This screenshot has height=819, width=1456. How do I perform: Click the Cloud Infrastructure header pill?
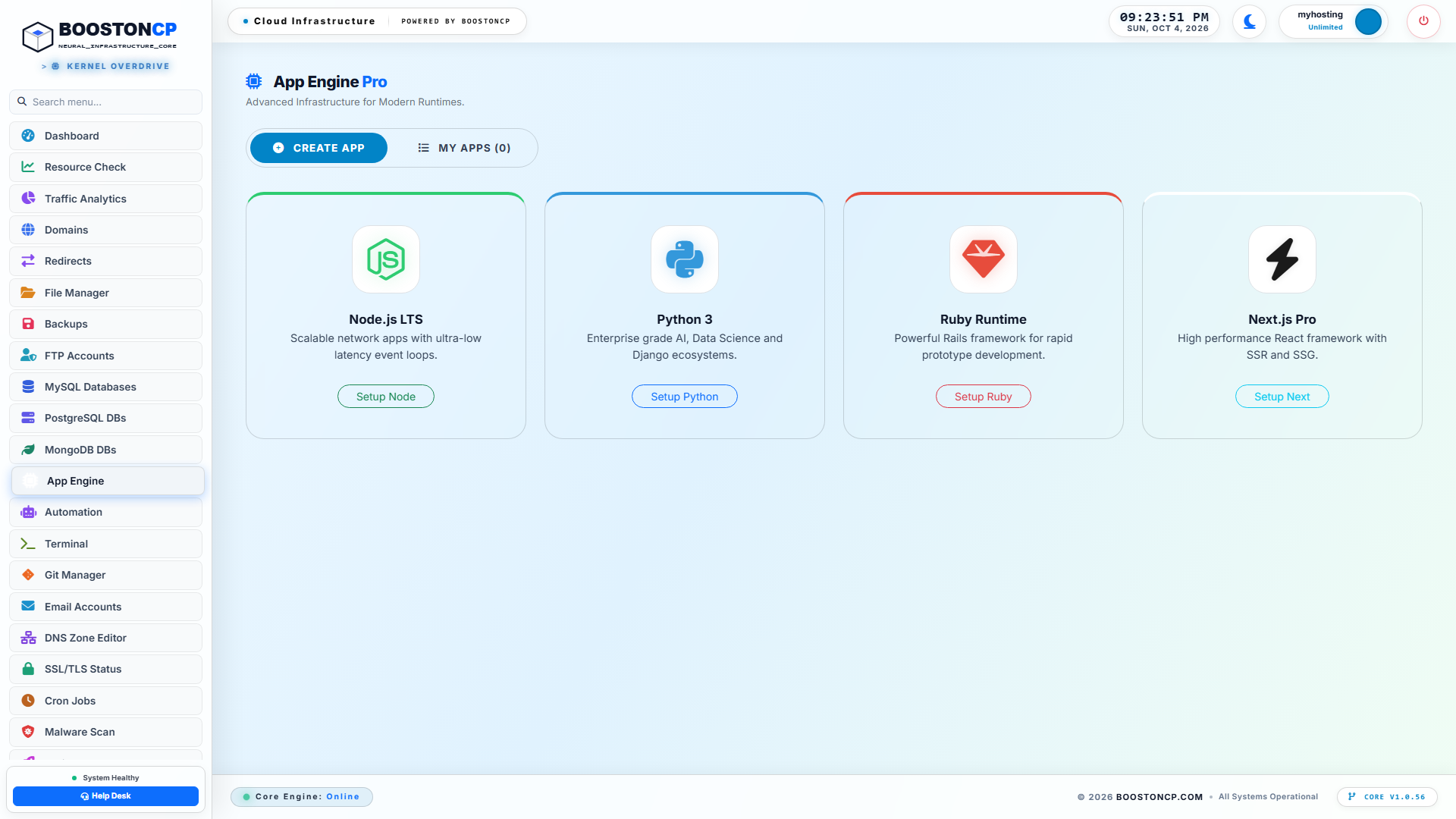click(377, 21)
